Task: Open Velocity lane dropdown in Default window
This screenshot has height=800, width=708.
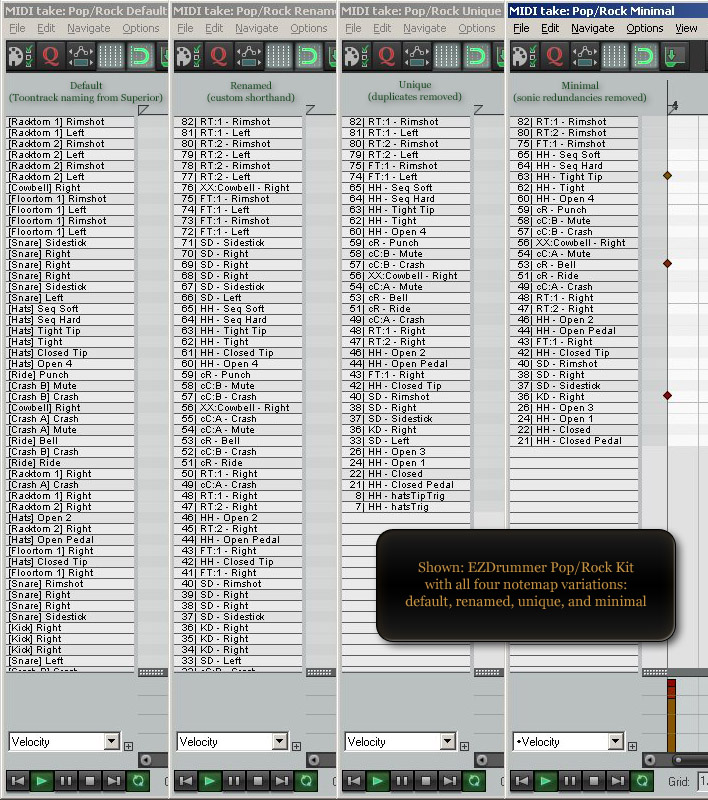Action: click(112, 741)
